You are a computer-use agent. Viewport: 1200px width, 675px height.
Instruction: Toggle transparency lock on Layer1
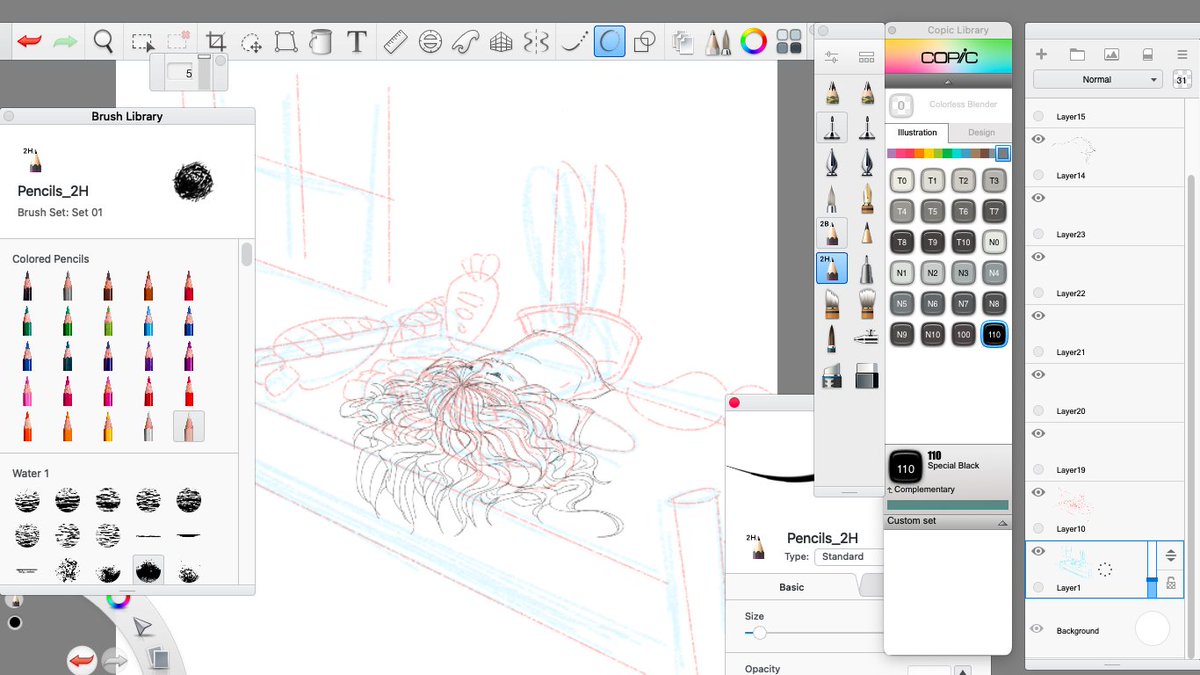[1171, 583]
